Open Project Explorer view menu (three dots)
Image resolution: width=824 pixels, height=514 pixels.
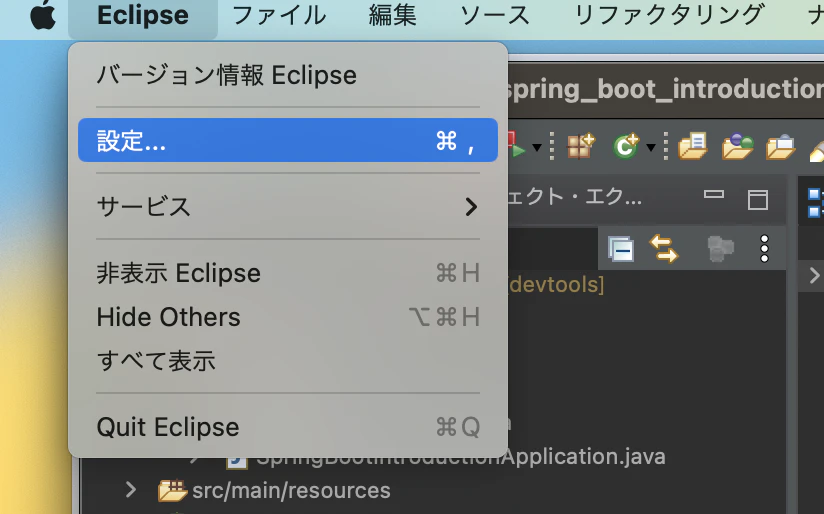[x=765, y=249]
